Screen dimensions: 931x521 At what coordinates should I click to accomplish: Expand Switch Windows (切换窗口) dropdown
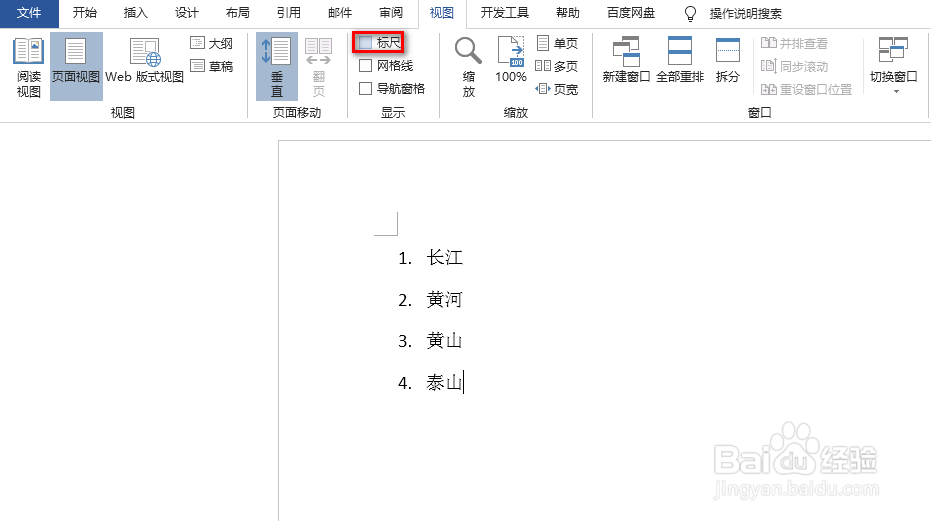(894, 65)
